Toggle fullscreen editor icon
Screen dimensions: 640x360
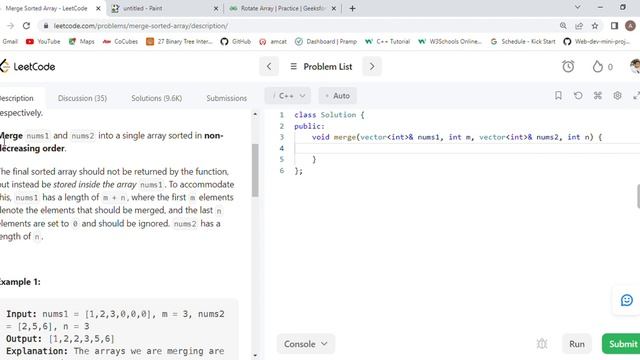[636, 96]
